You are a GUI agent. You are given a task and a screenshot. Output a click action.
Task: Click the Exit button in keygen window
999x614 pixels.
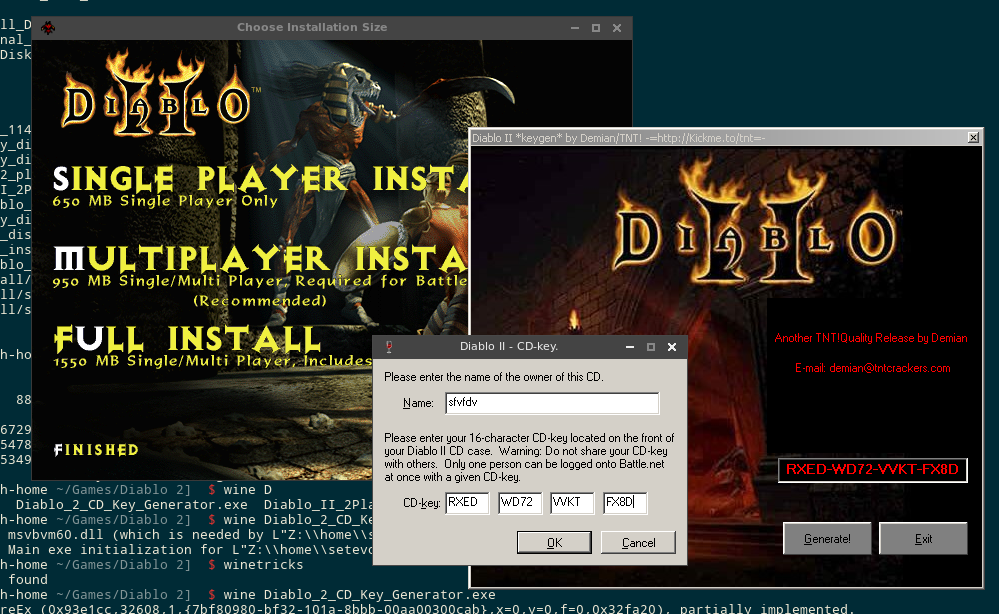pyautogui.click(x=923, y=538)
